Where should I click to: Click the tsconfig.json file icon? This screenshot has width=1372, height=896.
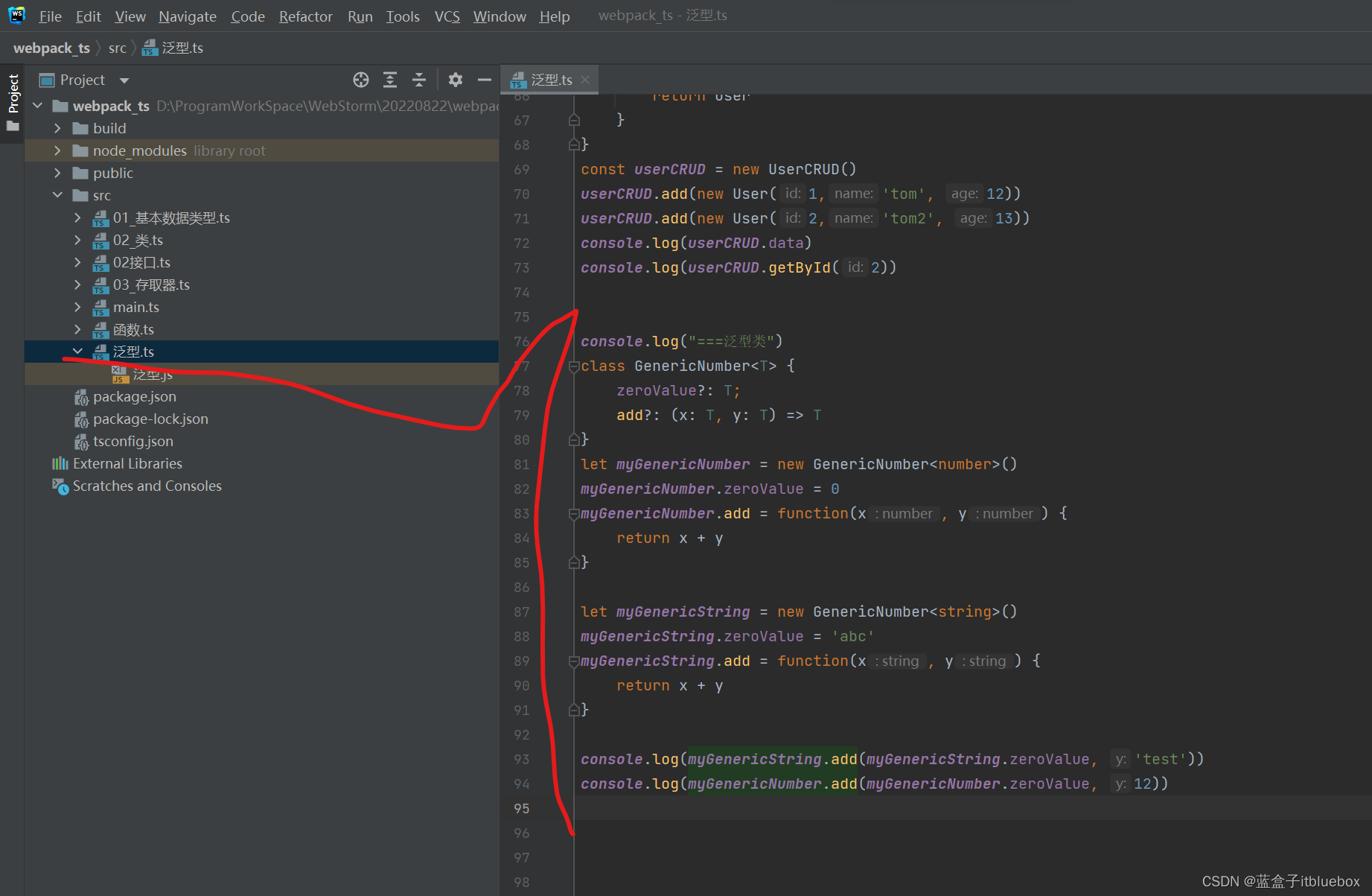tap(81, 441)
